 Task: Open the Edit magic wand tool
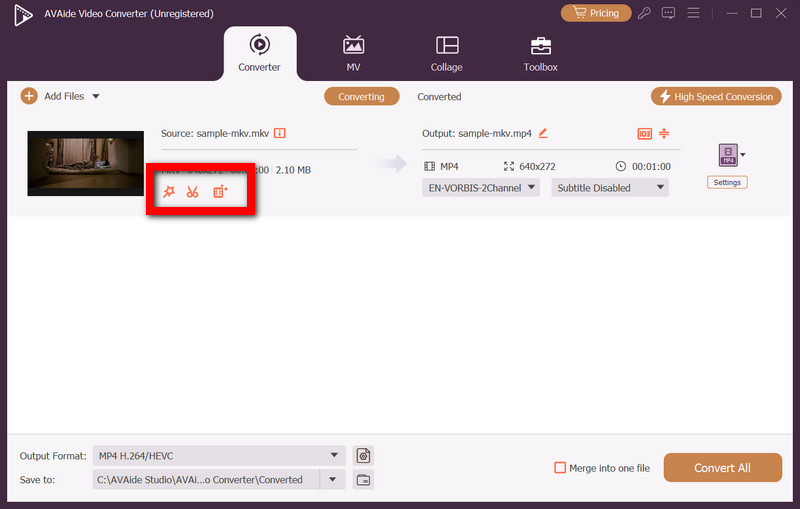coord(169,192)
